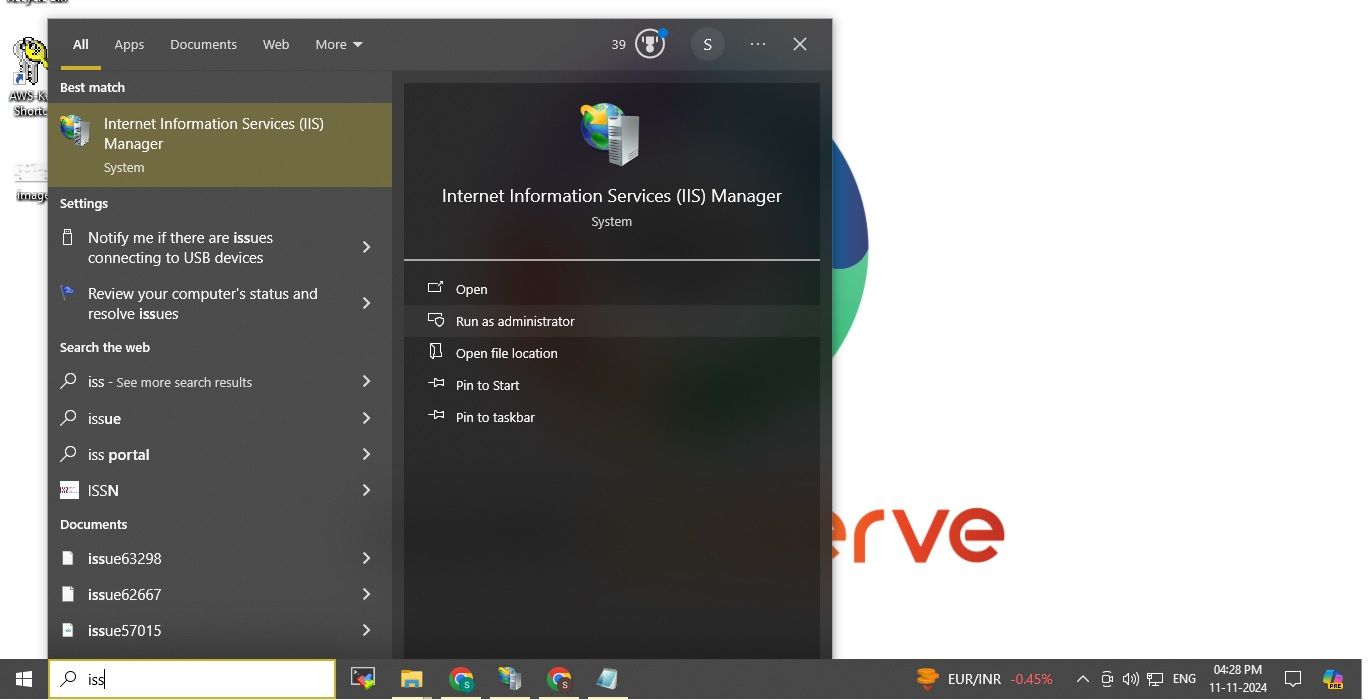Switch to the Apps search tab
Image resolution: width=1368 pixels, height=700 pixels.
[129, 44]
